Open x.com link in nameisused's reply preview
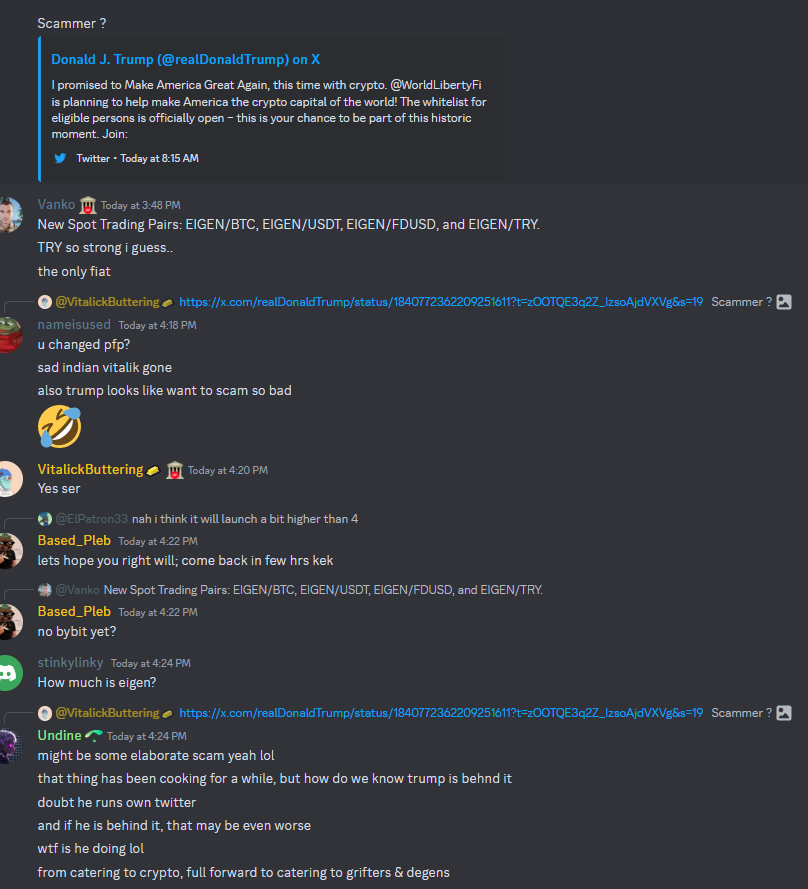The width and height of the screenshot is (808, 889). 441,302
